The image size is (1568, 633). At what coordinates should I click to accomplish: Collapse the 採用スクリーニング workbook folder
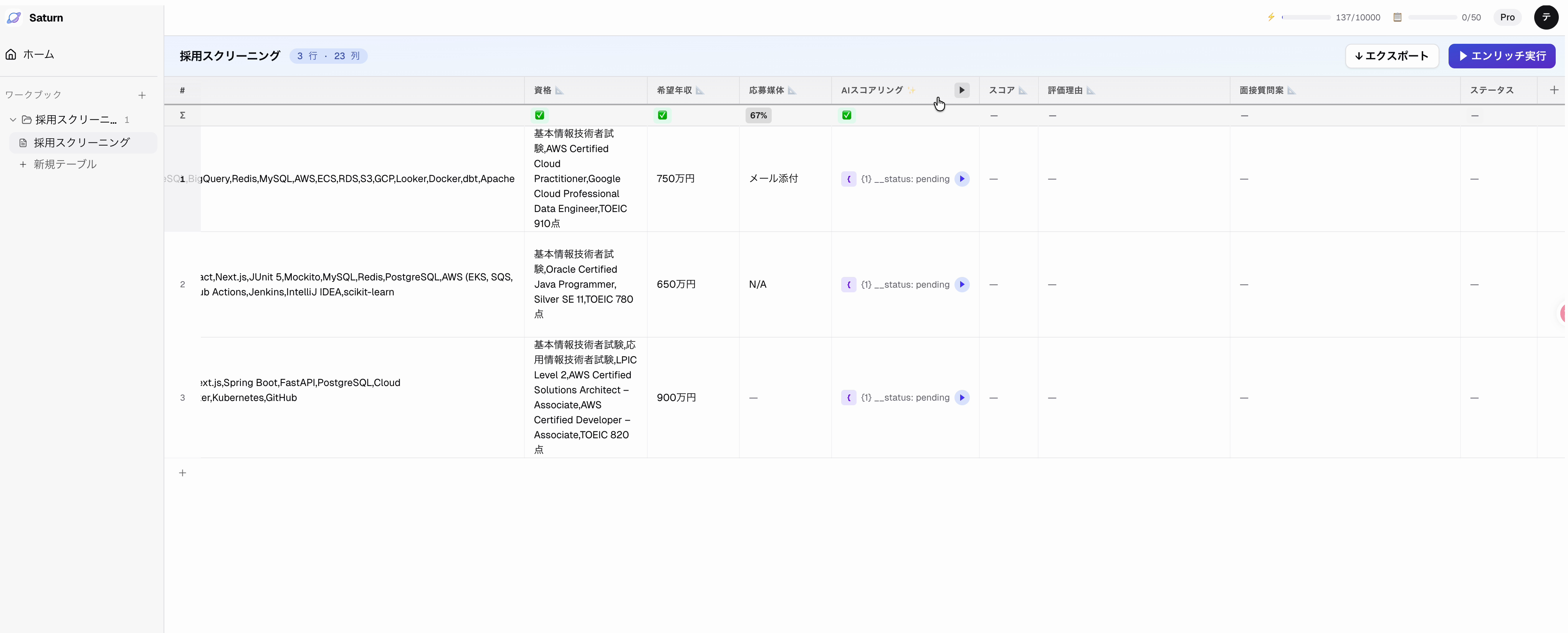[13, 119]
